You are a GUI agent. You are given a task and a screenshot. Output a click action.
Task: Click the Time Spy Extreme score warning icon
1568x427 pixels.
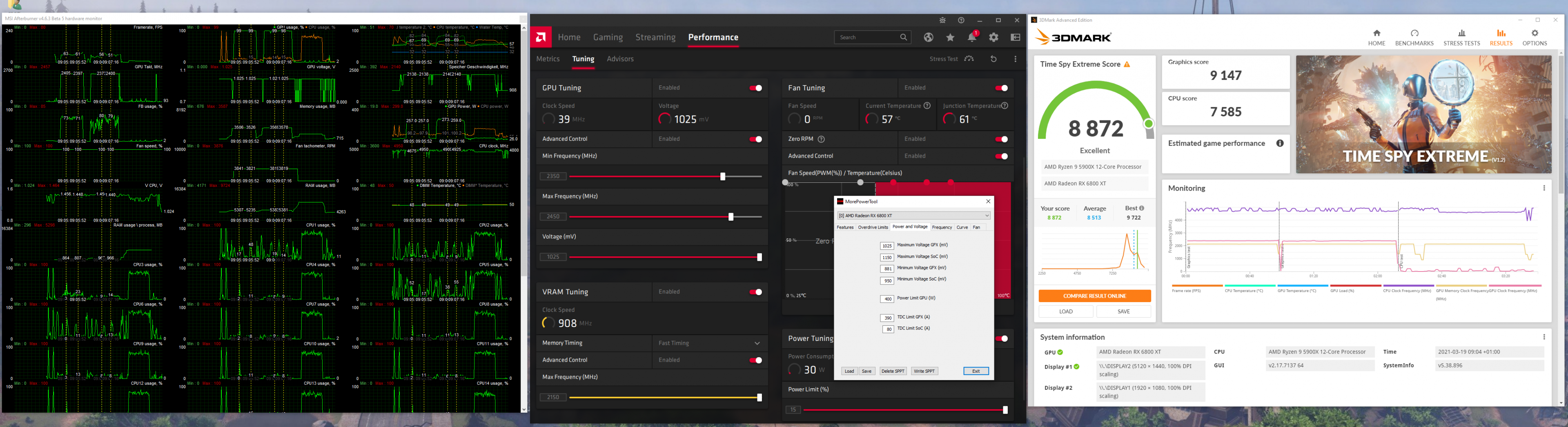[1127, 64]
